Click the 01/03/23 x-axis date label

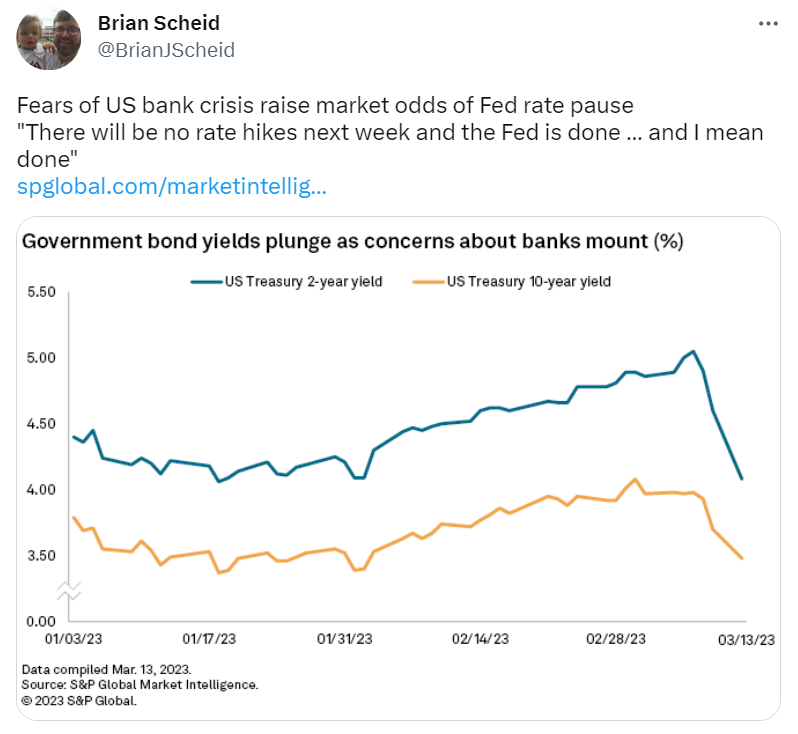(x=71, y=638)
